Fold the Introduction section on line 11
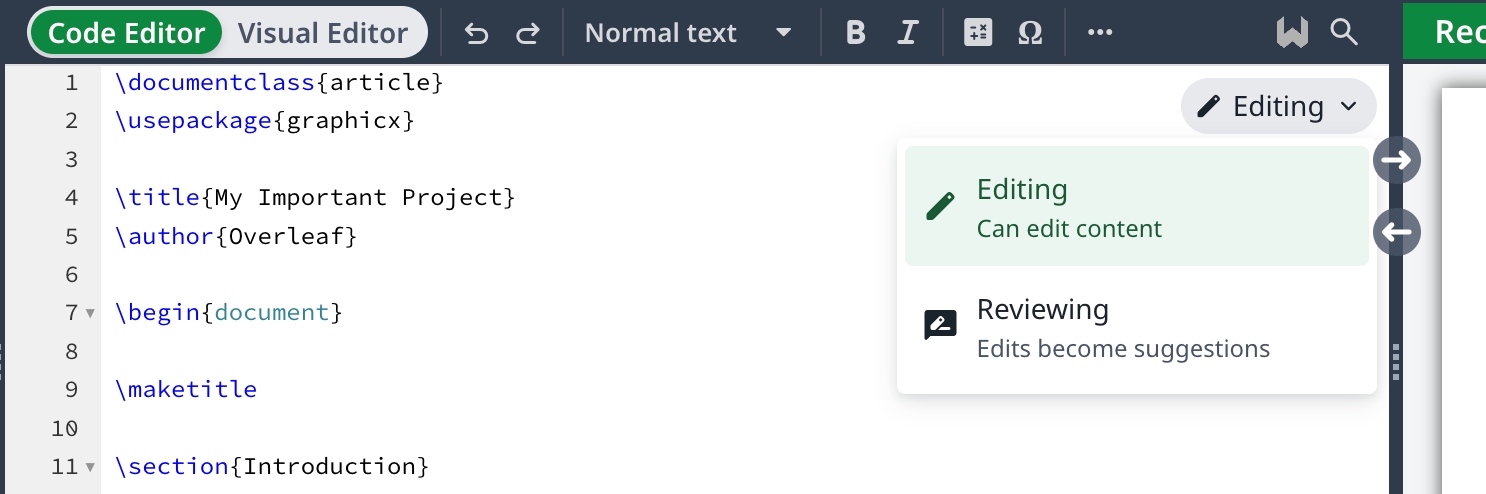This screenshot has height=494, width=1486. 90,467
